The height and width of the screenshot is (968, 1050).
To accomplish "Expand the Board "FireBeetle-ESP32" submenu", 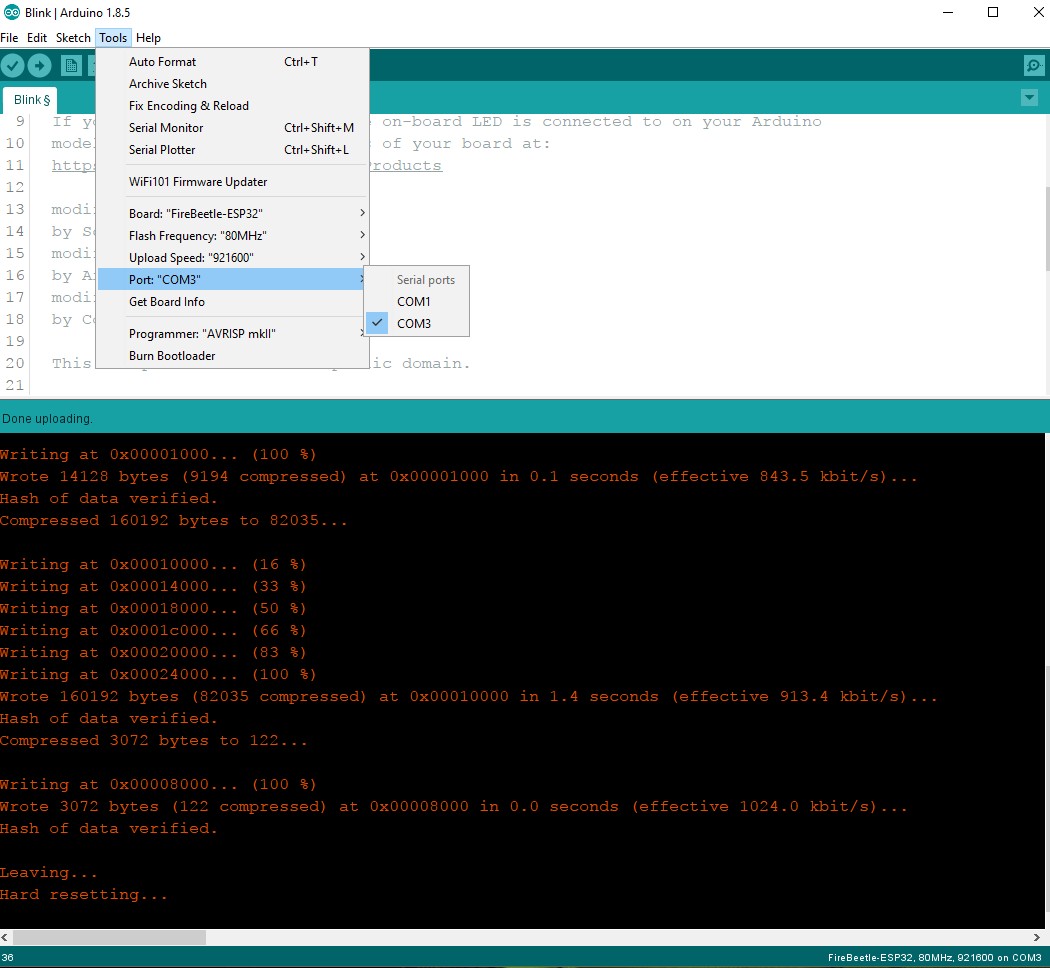I will [x=233, y=214].
